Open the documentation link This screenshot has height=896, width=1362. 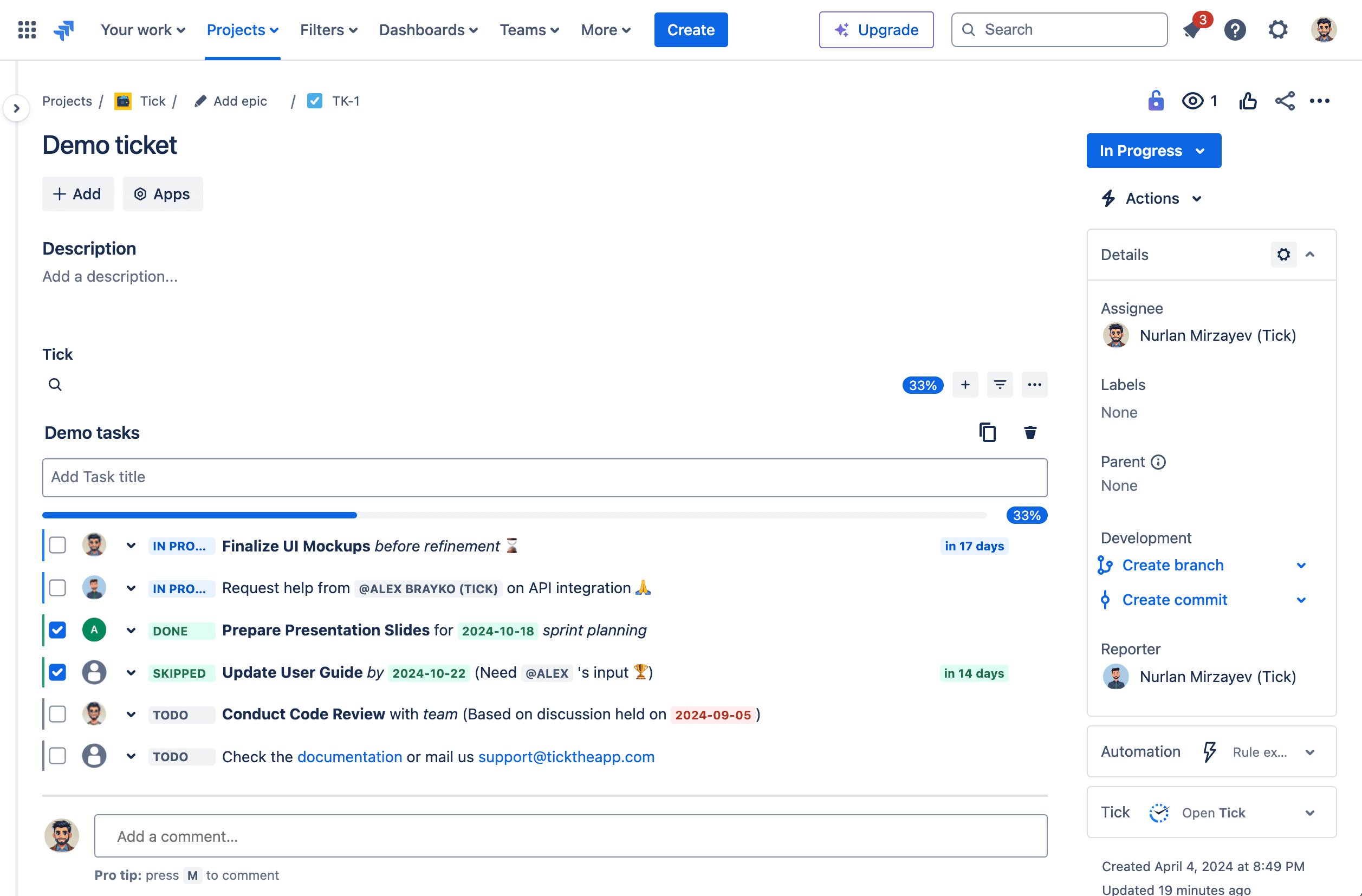coord(349,756)
